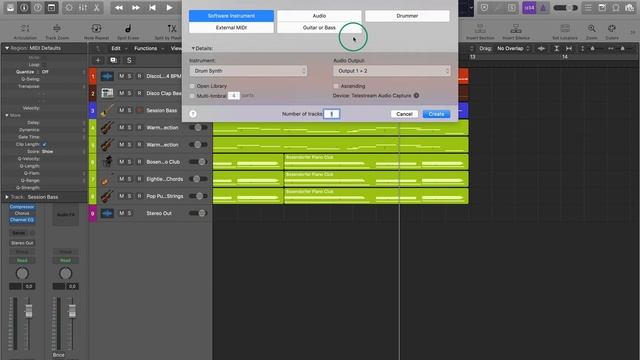640x360 pixels.
Task: Toggle the Inspector button in control bar
Action: pos(24,8)
